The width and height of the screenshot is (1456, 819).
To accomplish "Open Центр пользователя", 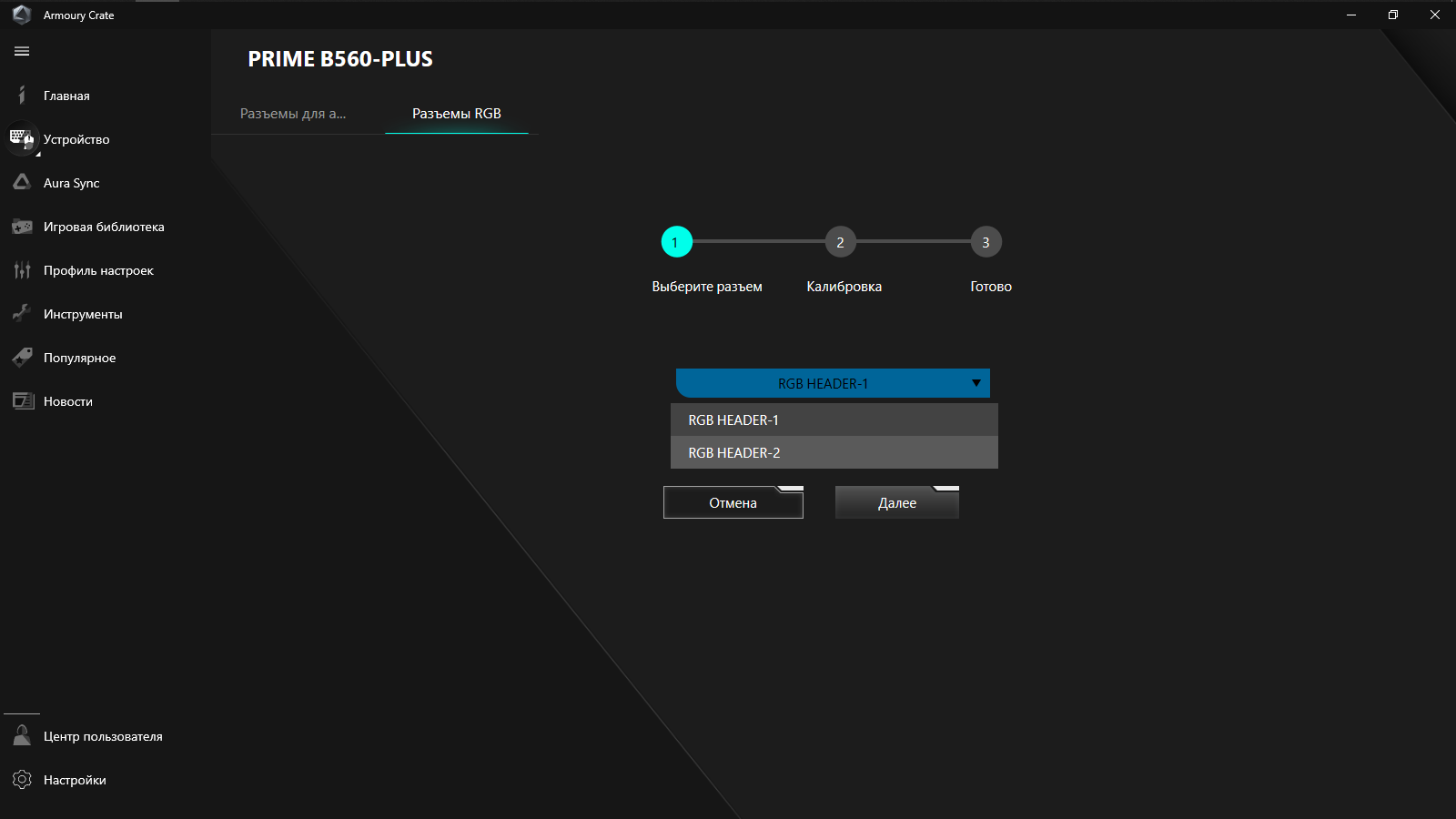I will pyautogui.click(x=103, y=736).
